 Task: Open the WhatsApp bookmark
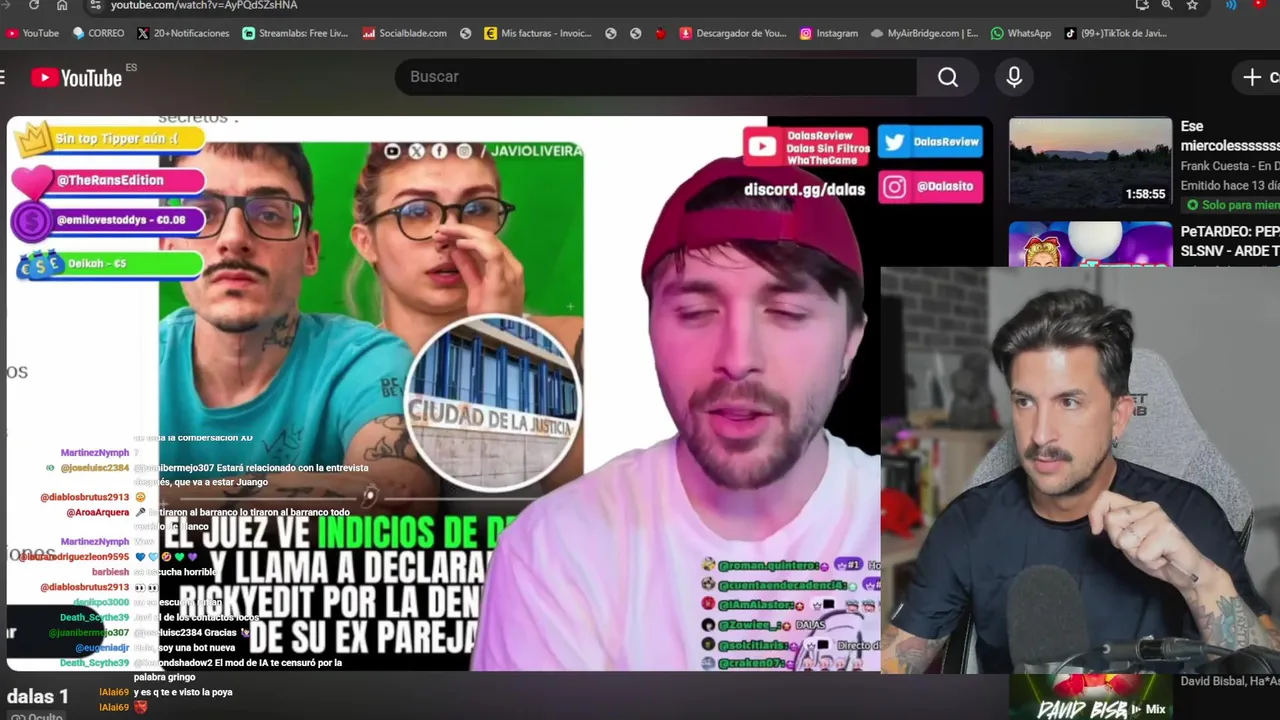click(x=1020, y=33)
